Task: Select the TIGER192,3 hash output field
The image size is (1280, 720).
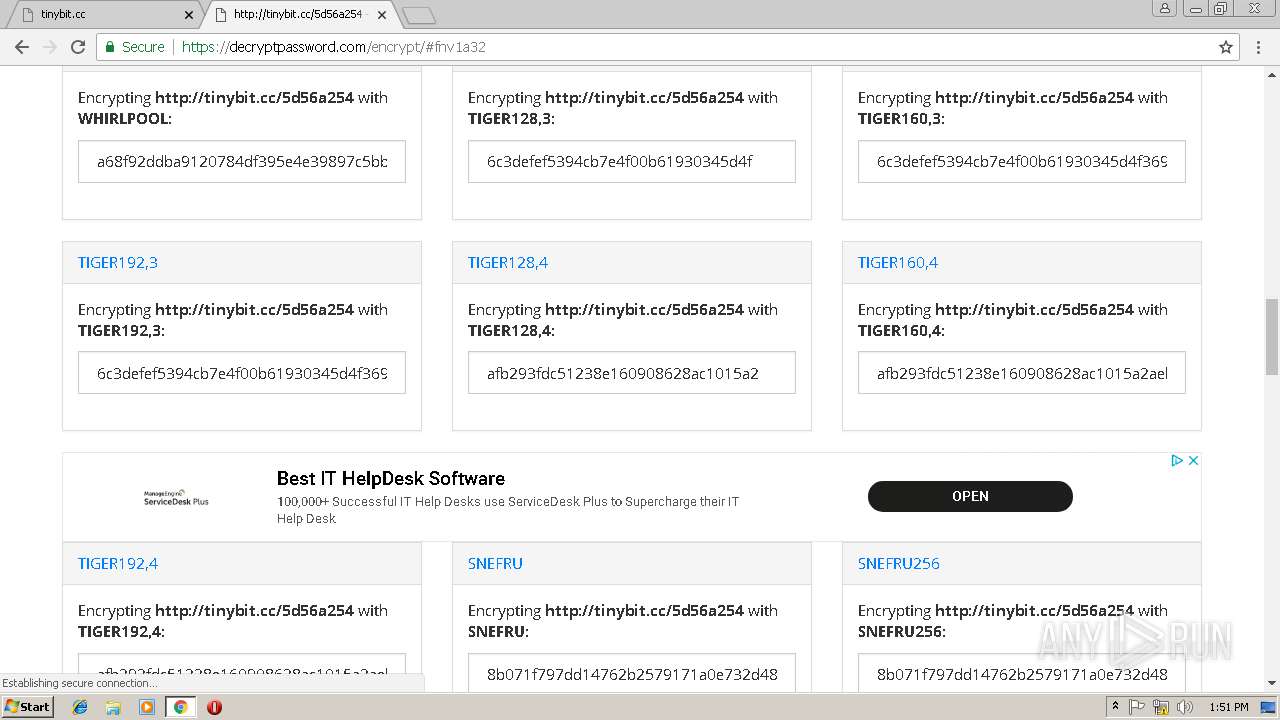Action: (x=242, y=373)
